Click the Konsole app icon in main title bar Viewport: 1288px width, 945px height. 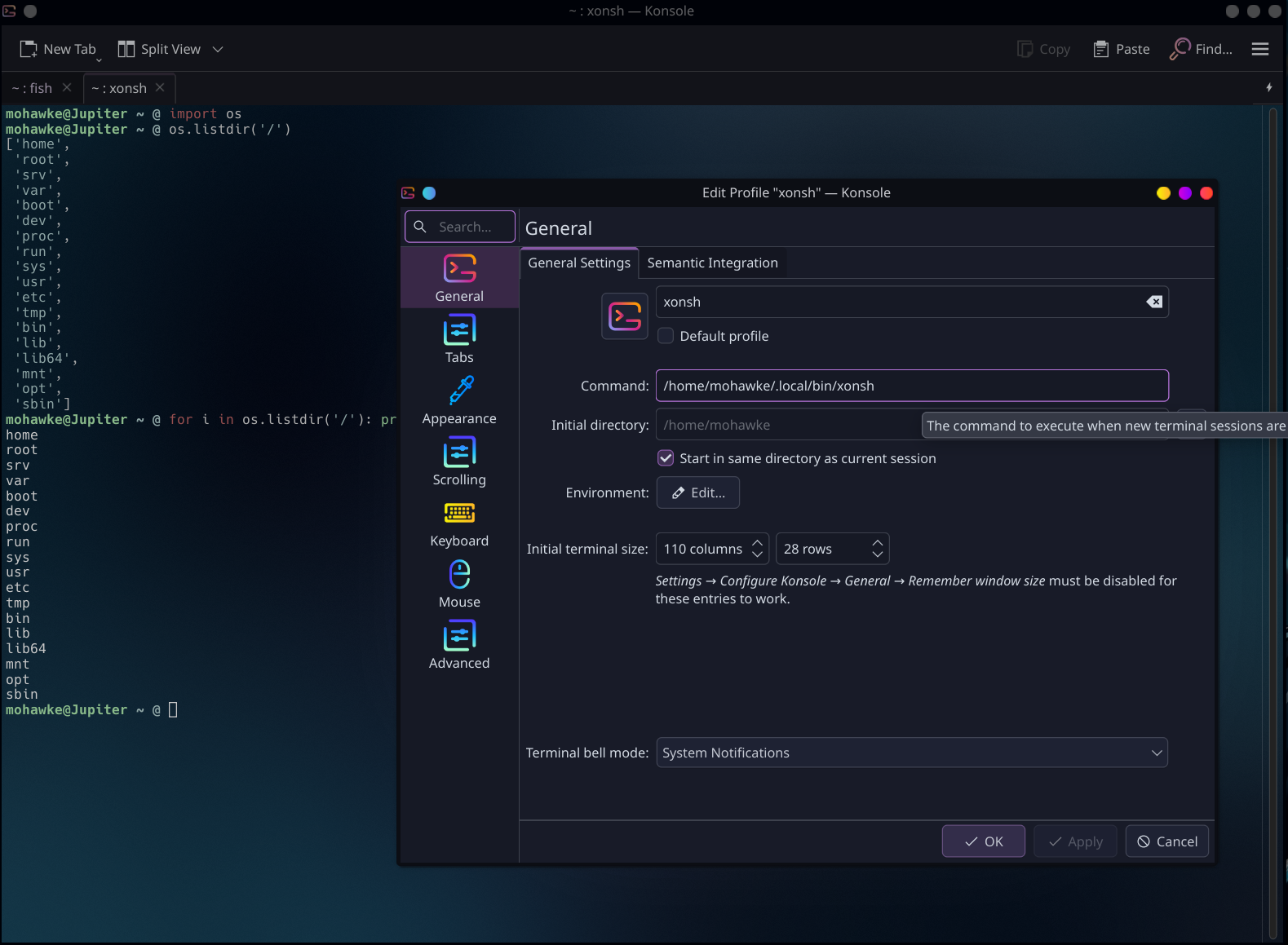point(10,11)
